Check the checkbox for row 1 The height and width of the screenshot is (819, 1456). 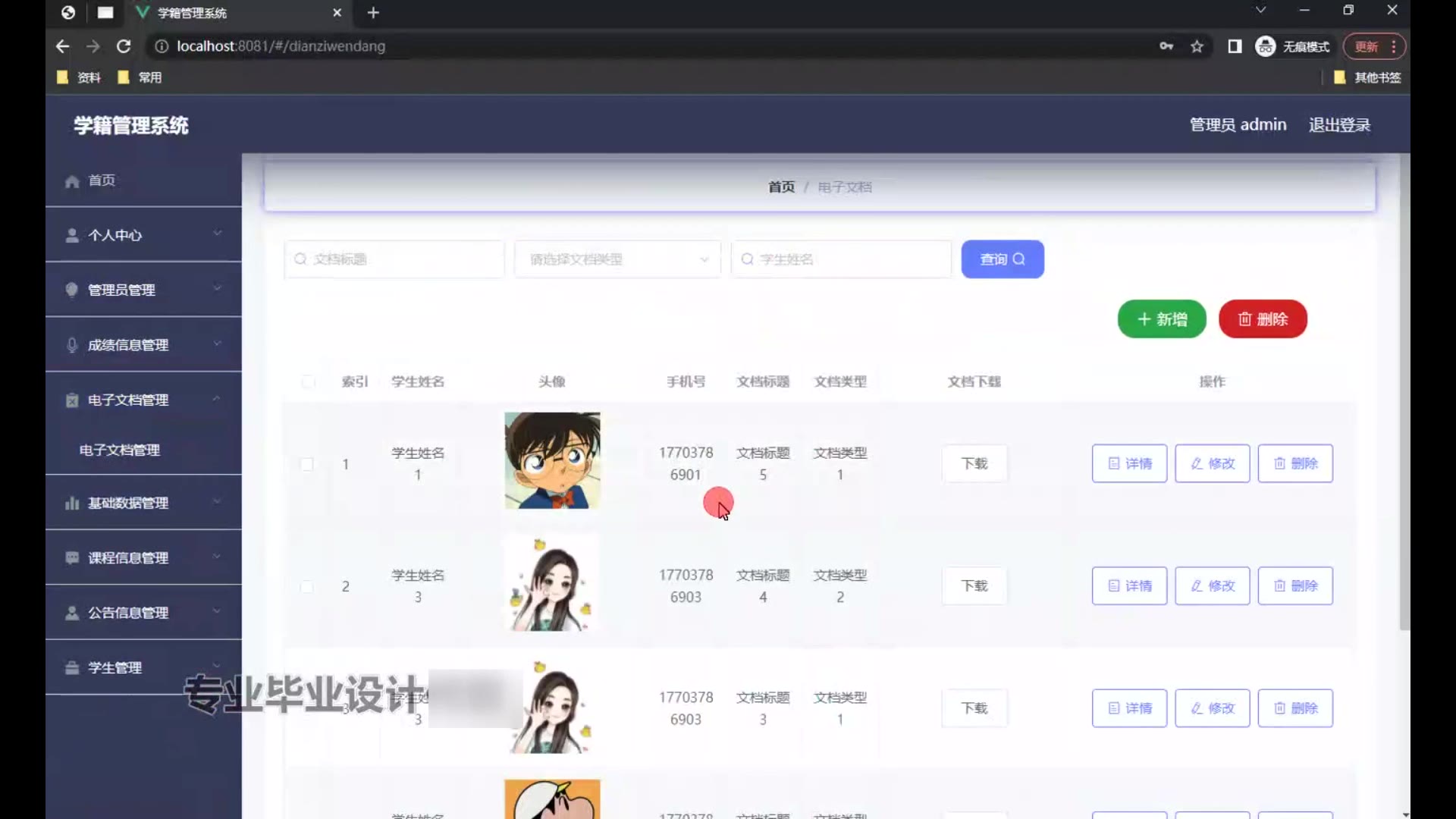click(306, 463)
